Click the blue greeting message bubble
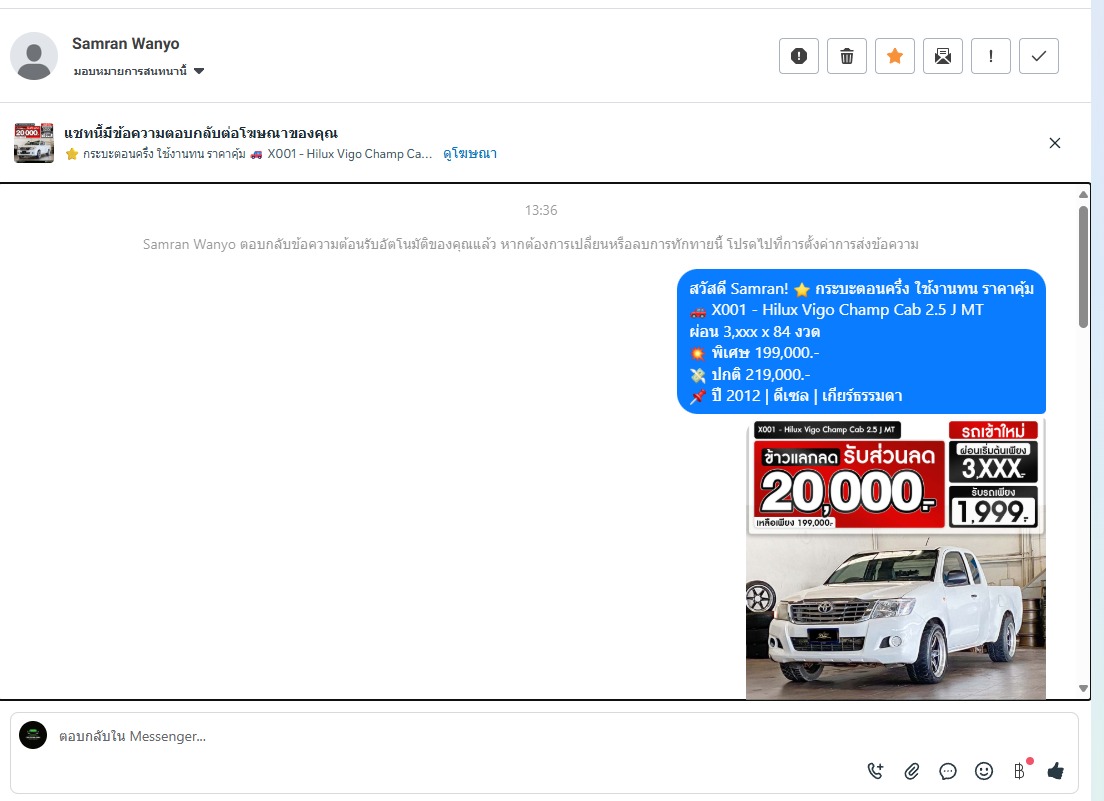The width and height of the screenshot is (1104, 801). [x=861, y=341]
